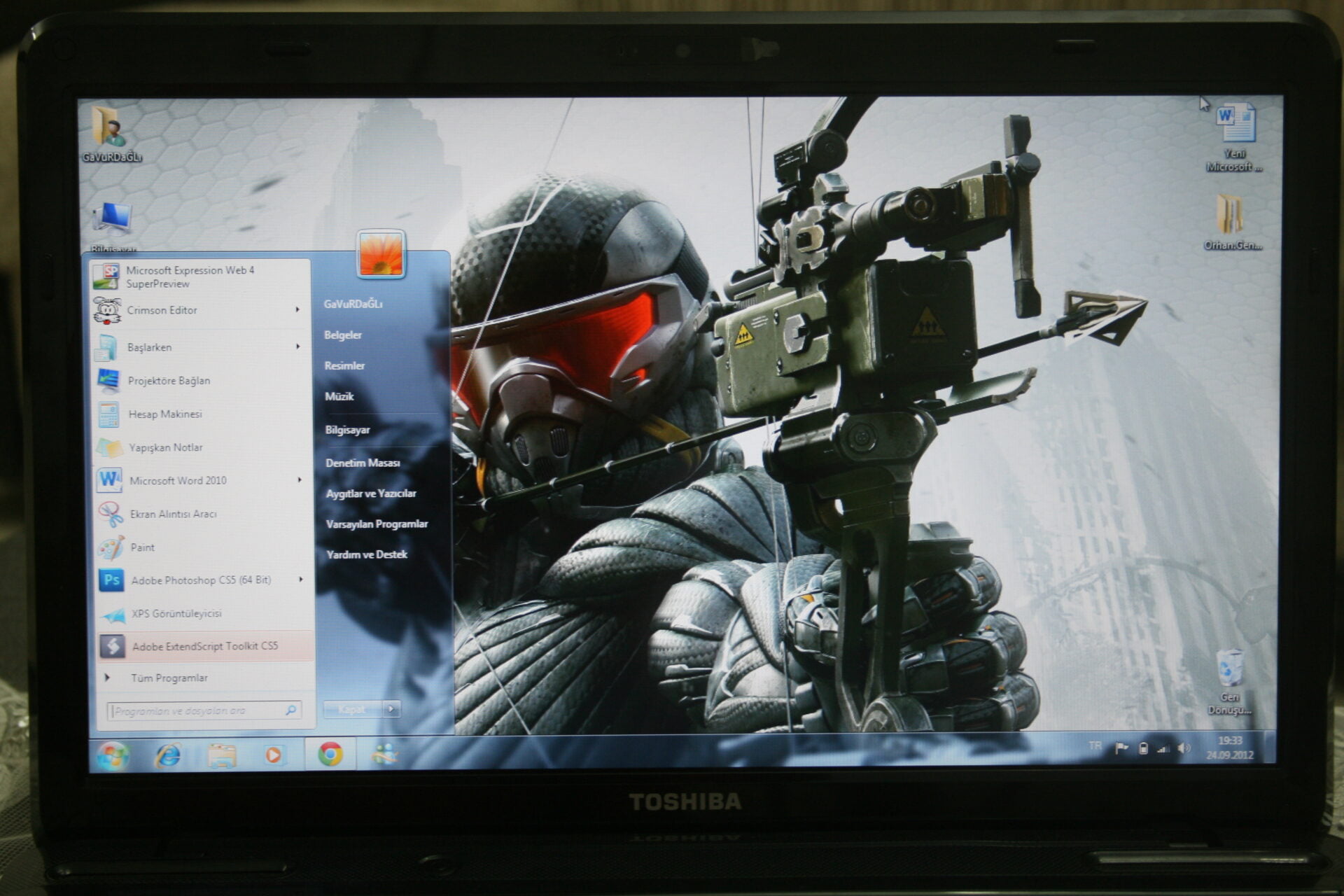
Task: Click battery tray icon
Action: pyautogui.click(x=1143, y=748)
